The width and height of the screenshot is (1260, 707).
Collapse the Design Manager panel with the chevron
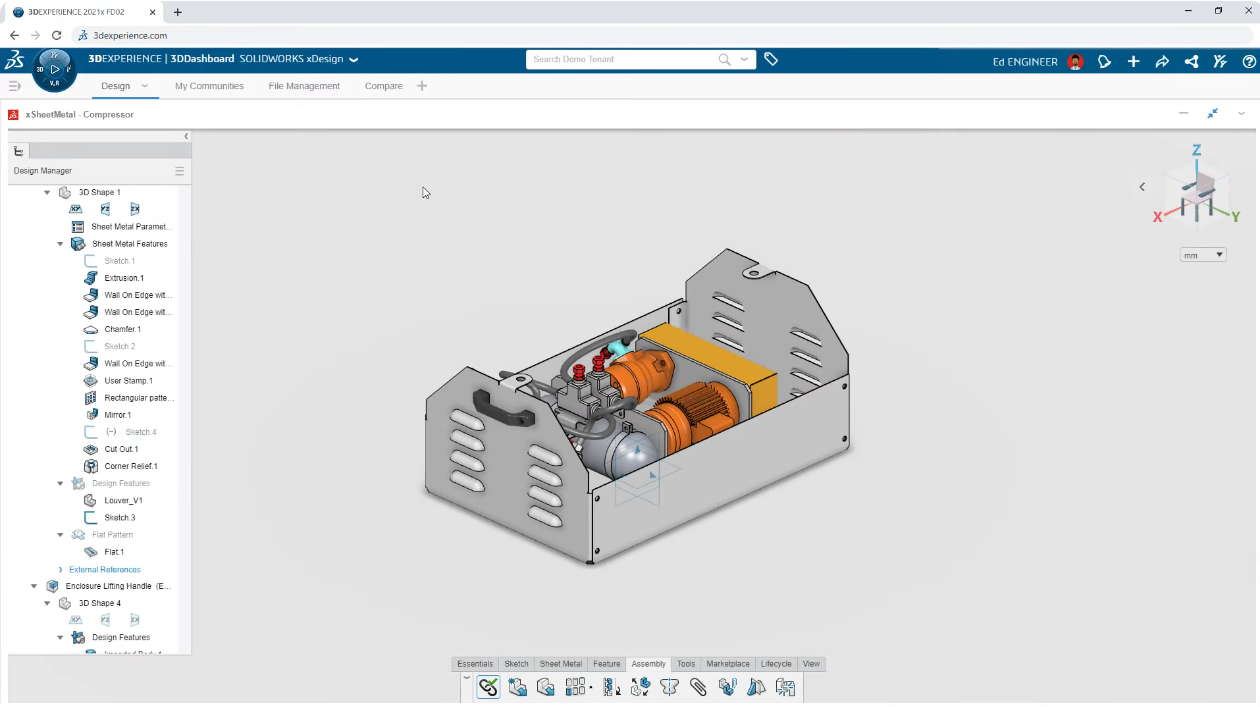186,136
